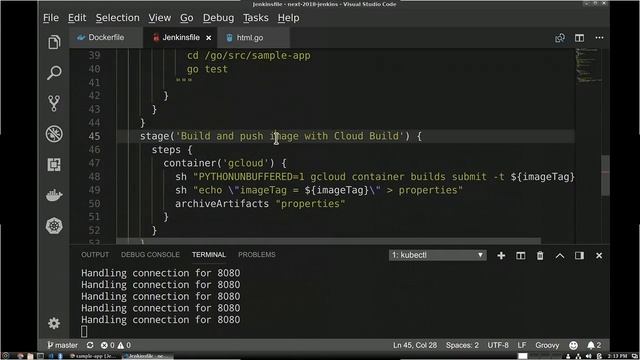Viewport: 640px width, 360px height.
Task: Open the Search view in the activity bar
Action: (x=54, y=73)
